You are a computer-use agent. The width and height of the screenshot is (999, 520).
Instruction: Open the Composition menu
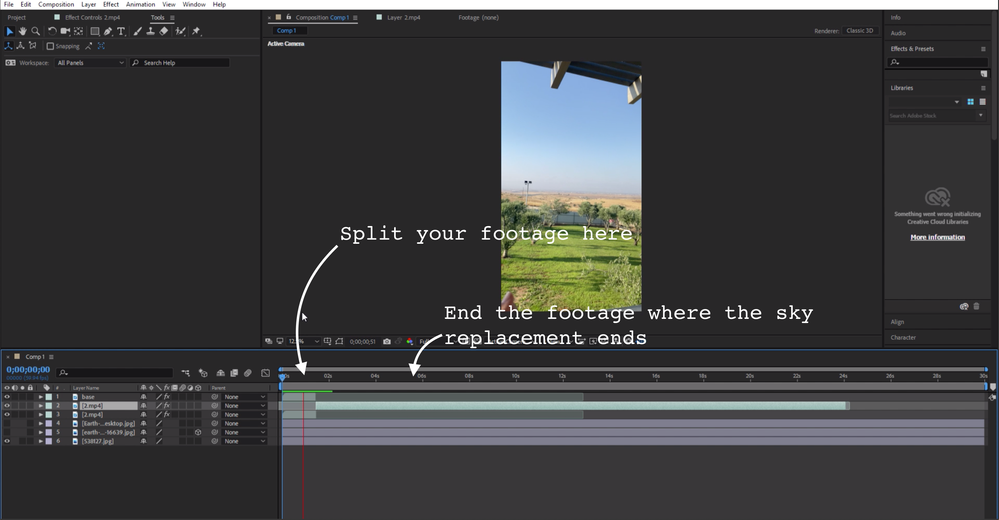[x=56, y=4]
